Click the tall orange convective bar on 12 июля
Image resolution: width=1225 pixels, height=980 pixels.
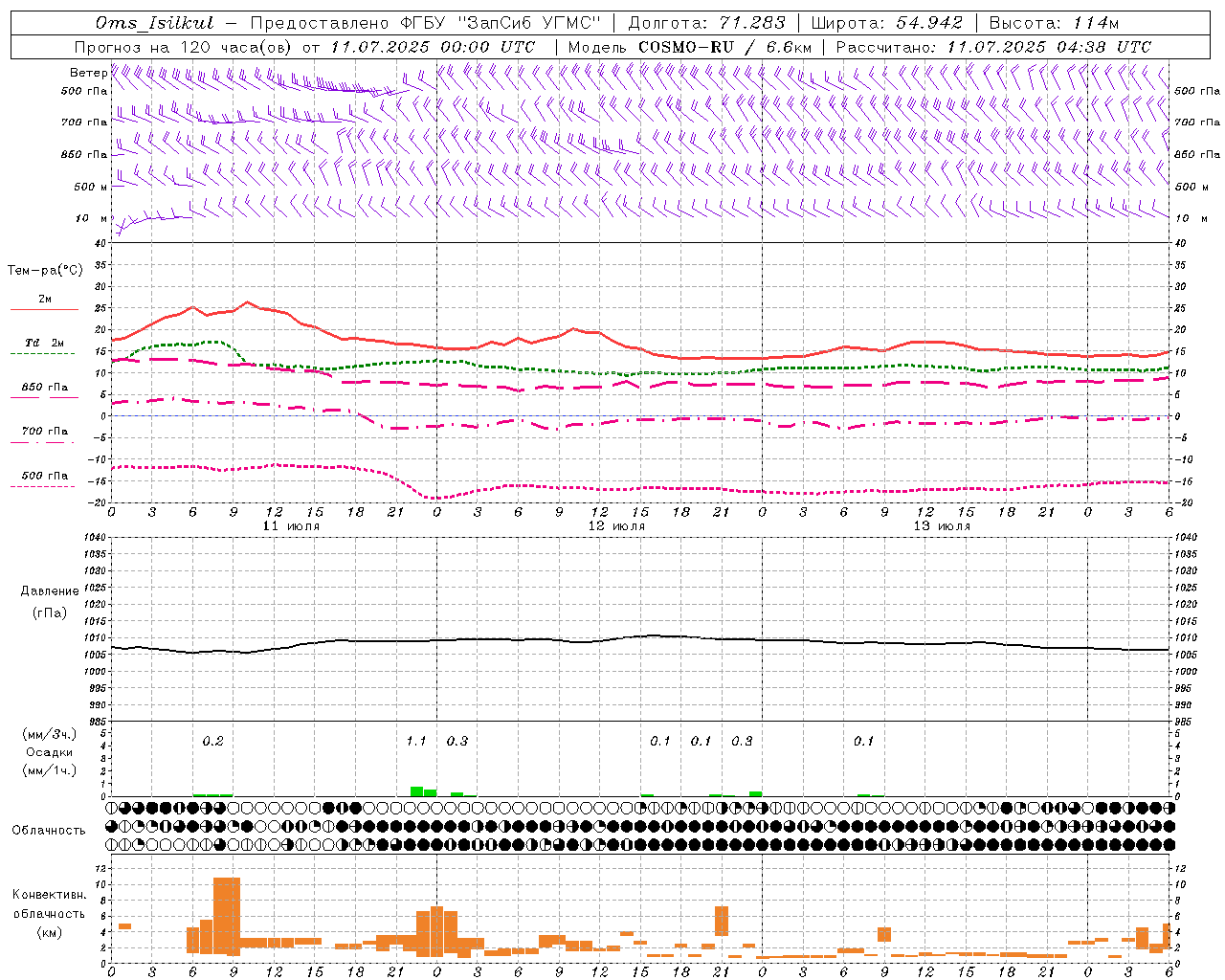coord(722,922)
